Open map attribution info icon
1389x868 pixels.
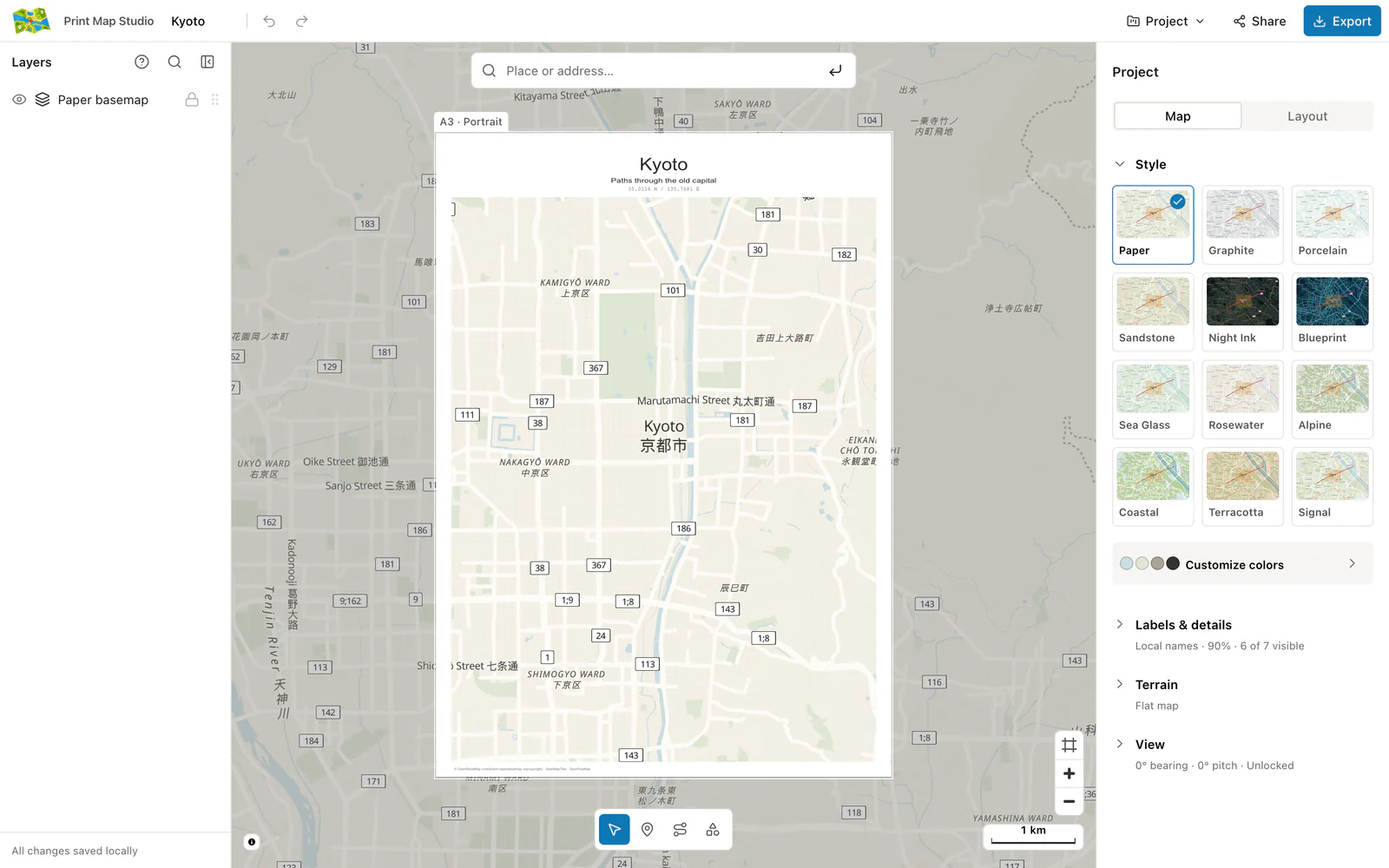(252, 842)
